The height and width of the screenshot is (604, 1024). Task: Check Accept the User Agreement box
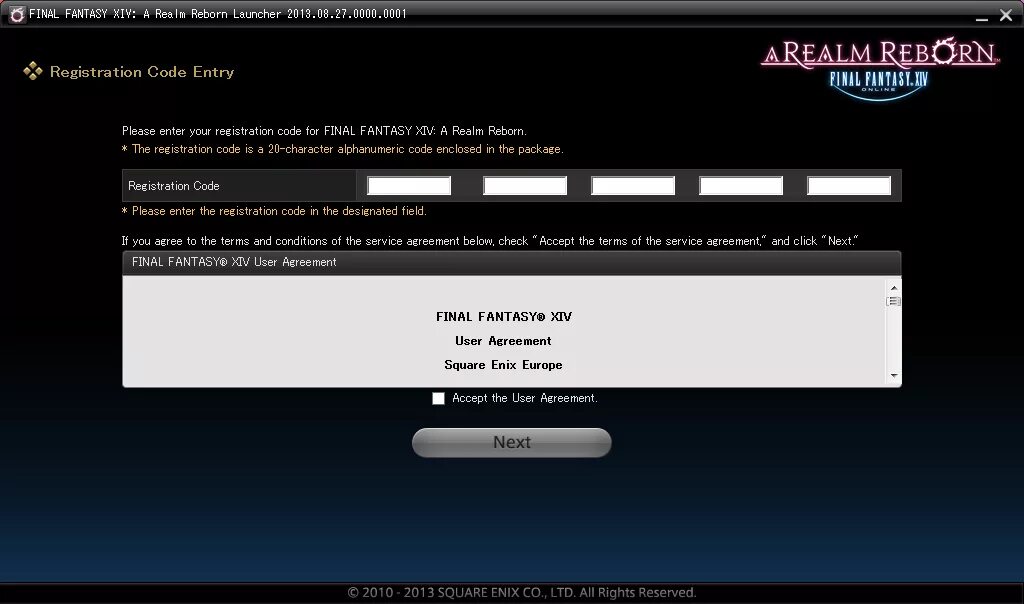438,398
